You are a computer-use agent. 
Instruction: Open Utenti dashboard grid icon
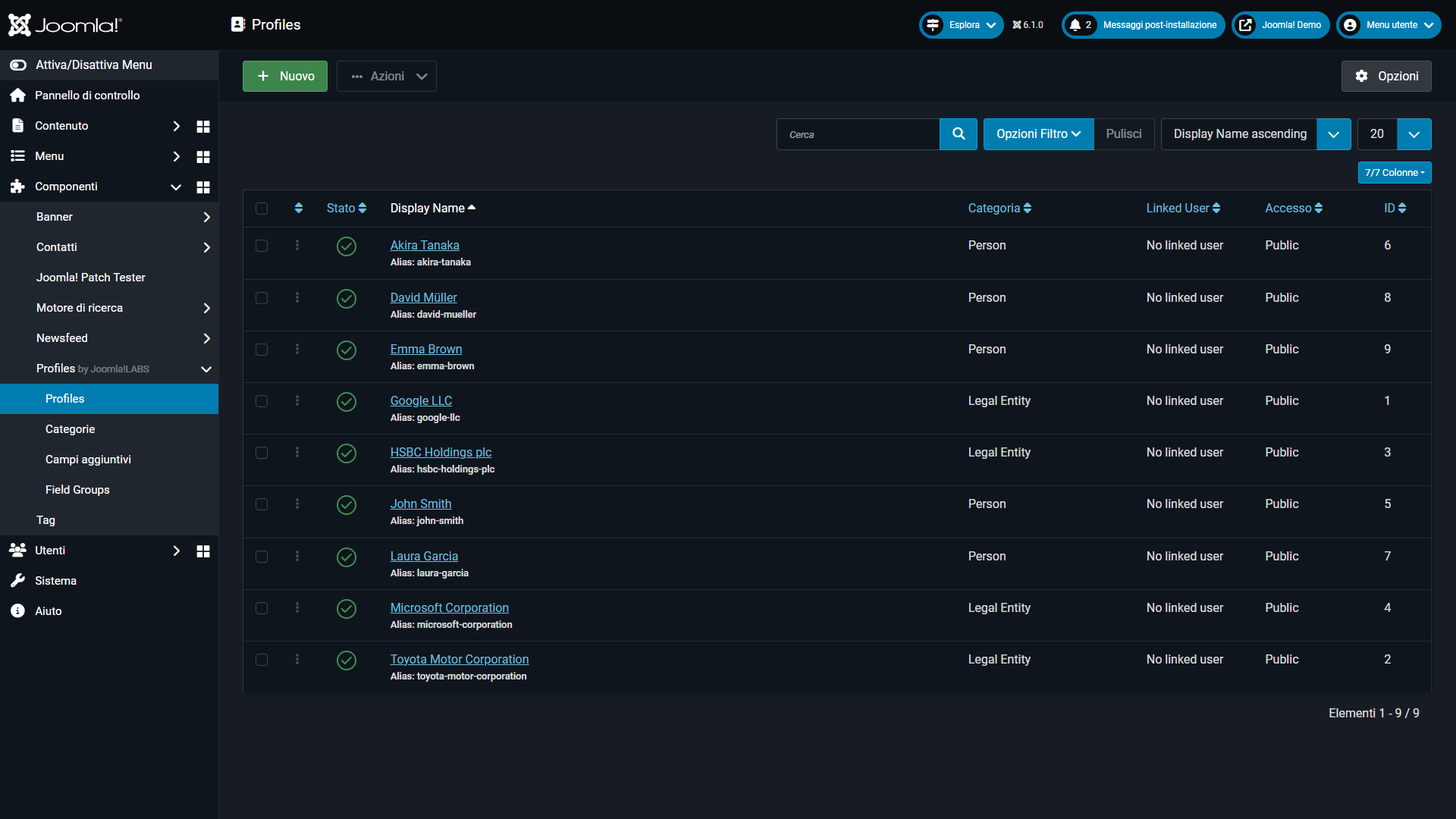[x=203, y=551]
